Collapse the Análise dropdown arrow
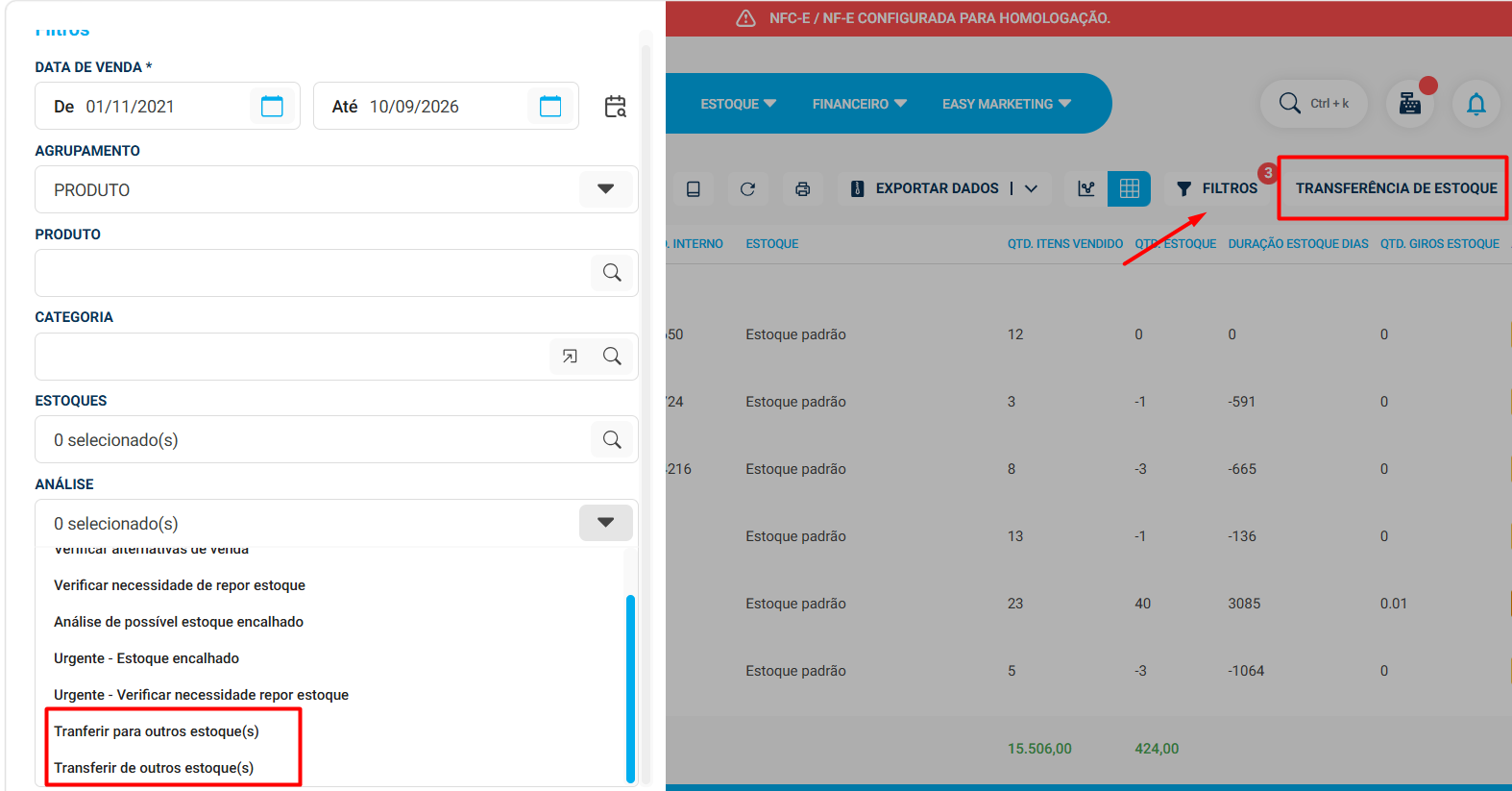The width and height of the screenshot is (1512, 791). 606,523
